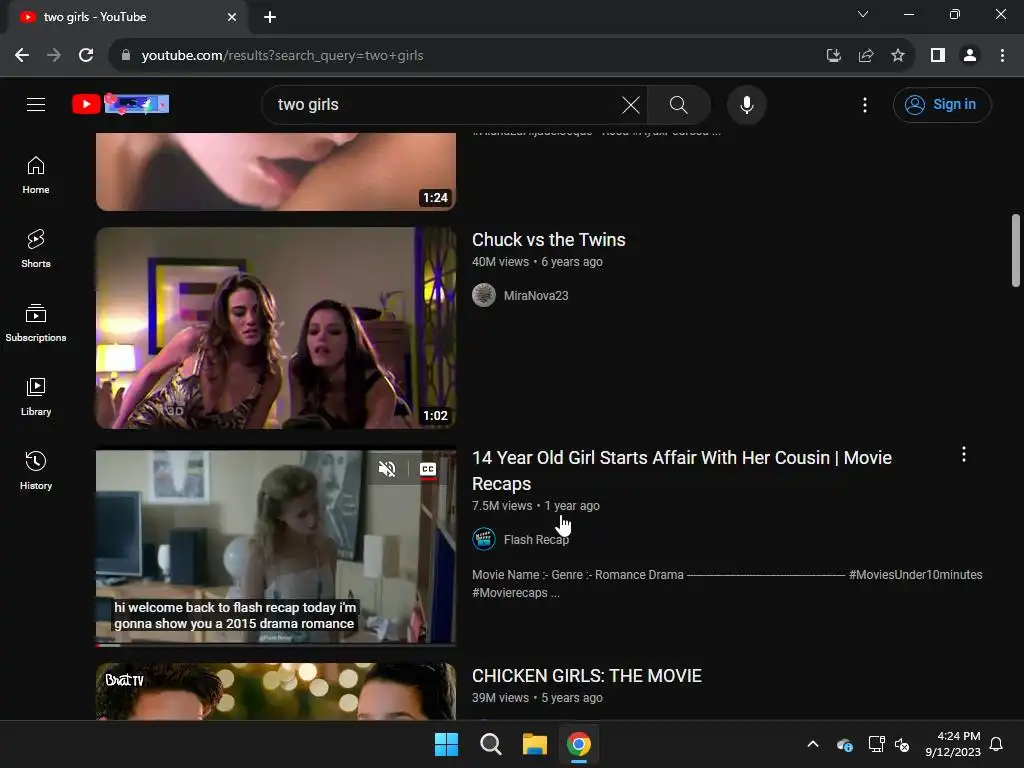Open CHICKEN GIRLS: THE MOVIE title
This screenshot has width=1024, height=768.
point(586,676)
